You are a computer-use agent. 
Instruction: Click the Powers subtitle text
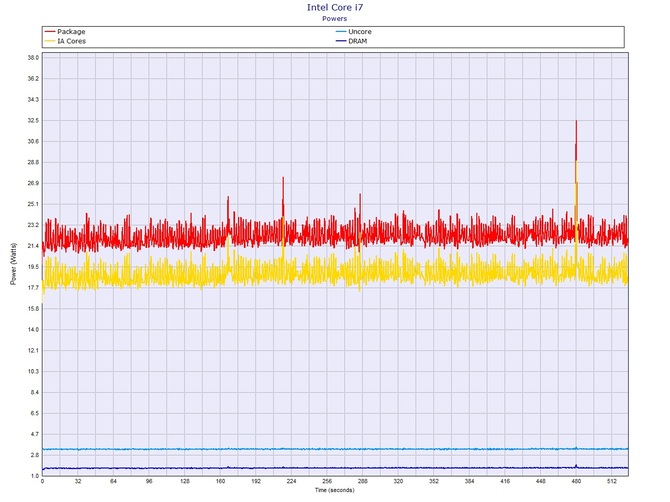335,18
